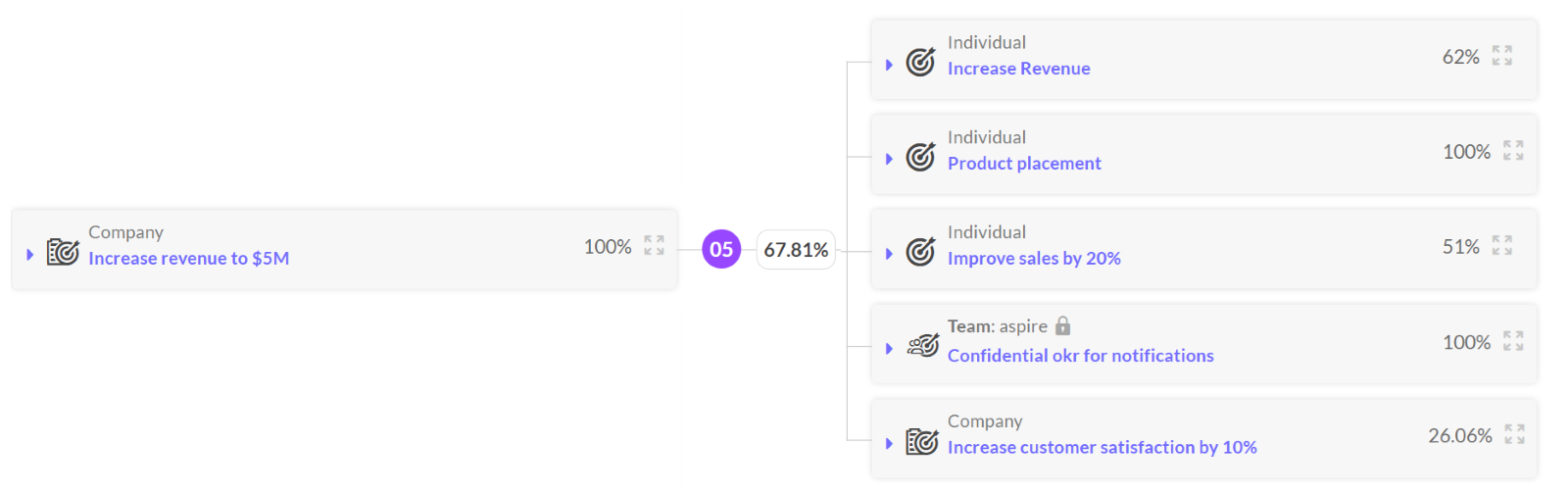
Task: Expand the Increase revenue to $5M arrow
Action: click(x=29, y=254)
